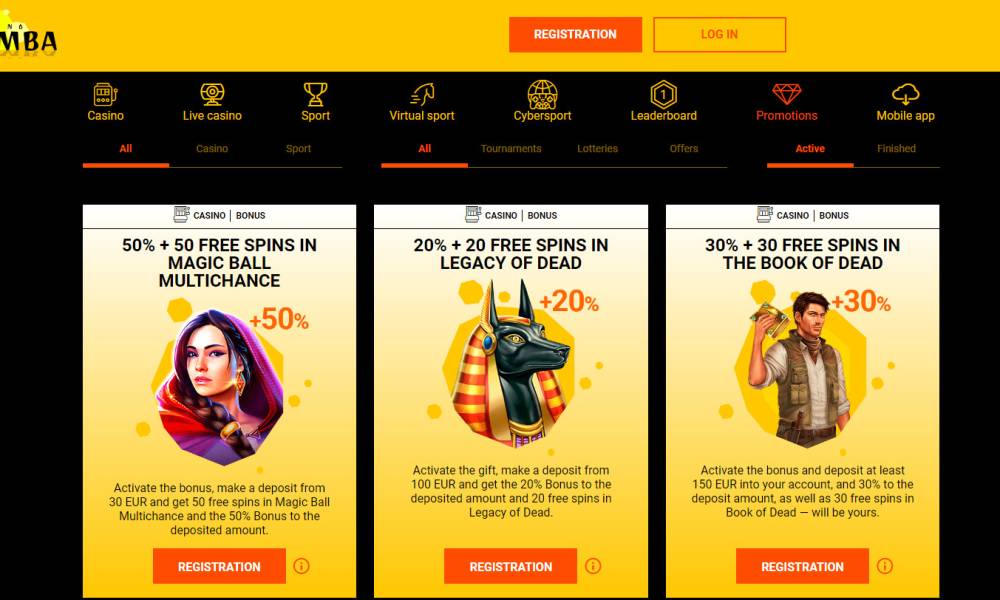1000x600 pixels.
Task: Register under the 20% Legacy of Dead offer
Action: (510, 566)
